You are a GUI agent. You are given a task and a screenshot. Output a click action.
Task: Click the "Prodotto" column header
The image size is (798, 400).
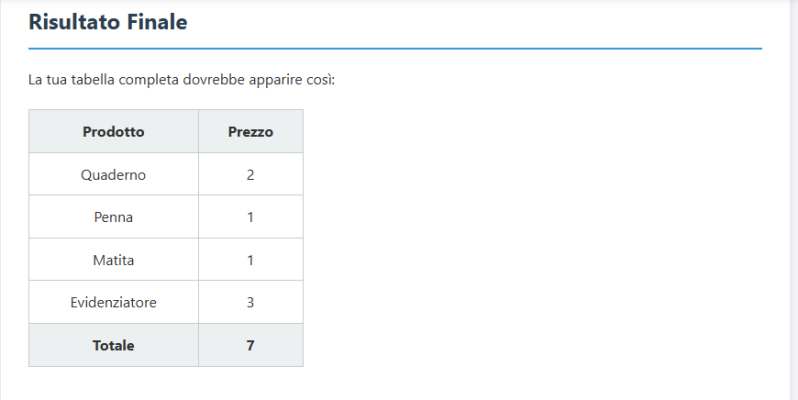[x=113, y=131]
